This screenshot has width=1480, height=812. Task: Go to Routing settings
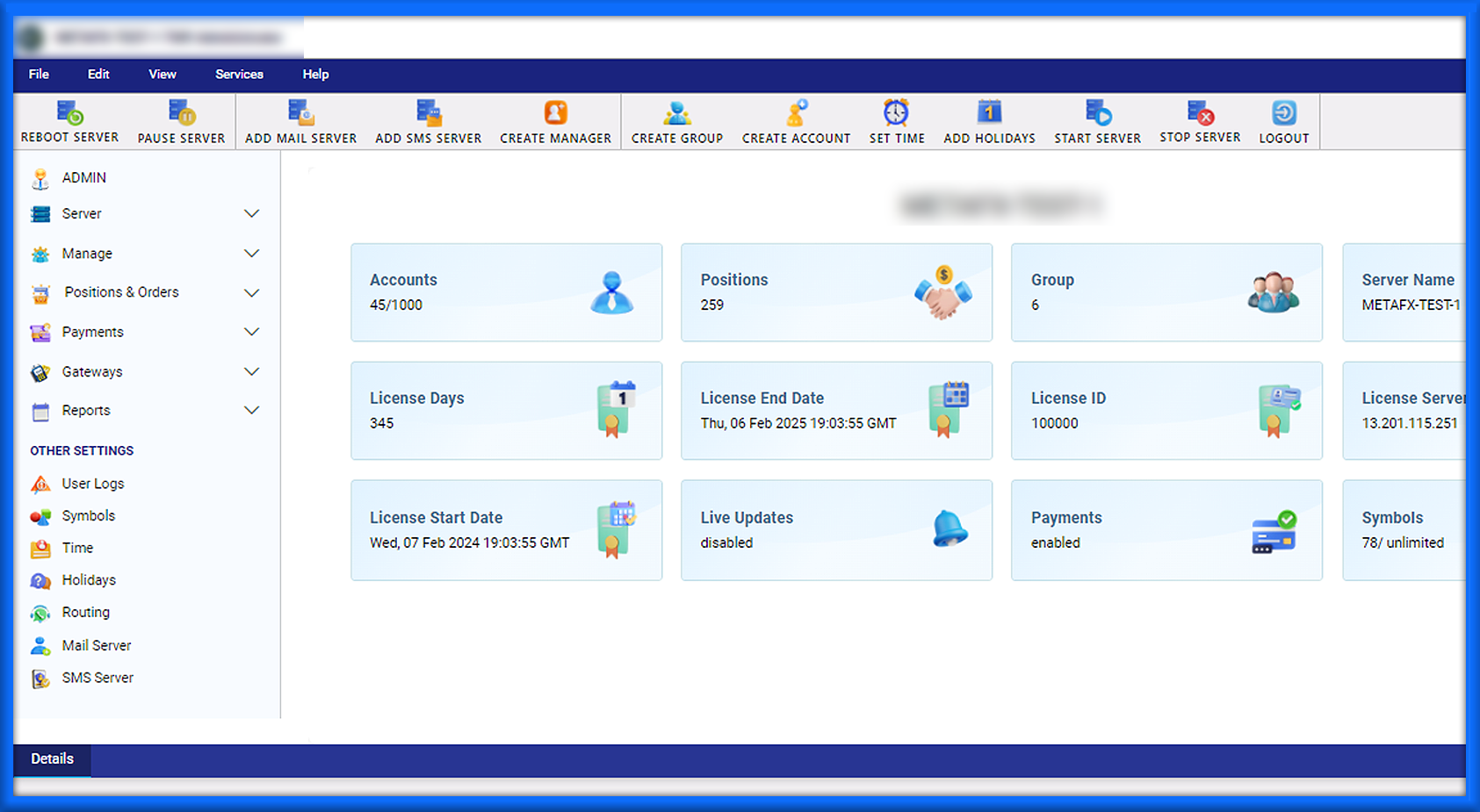point(85,613)
